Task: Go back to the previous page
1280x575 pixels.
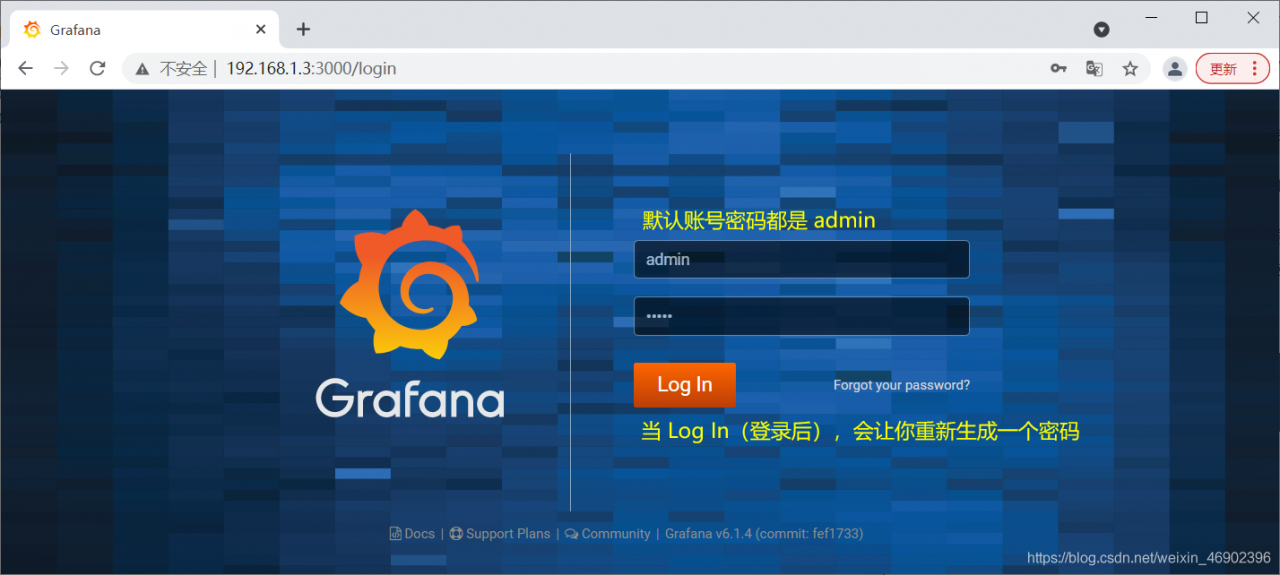Action: (x=26, y=68)
